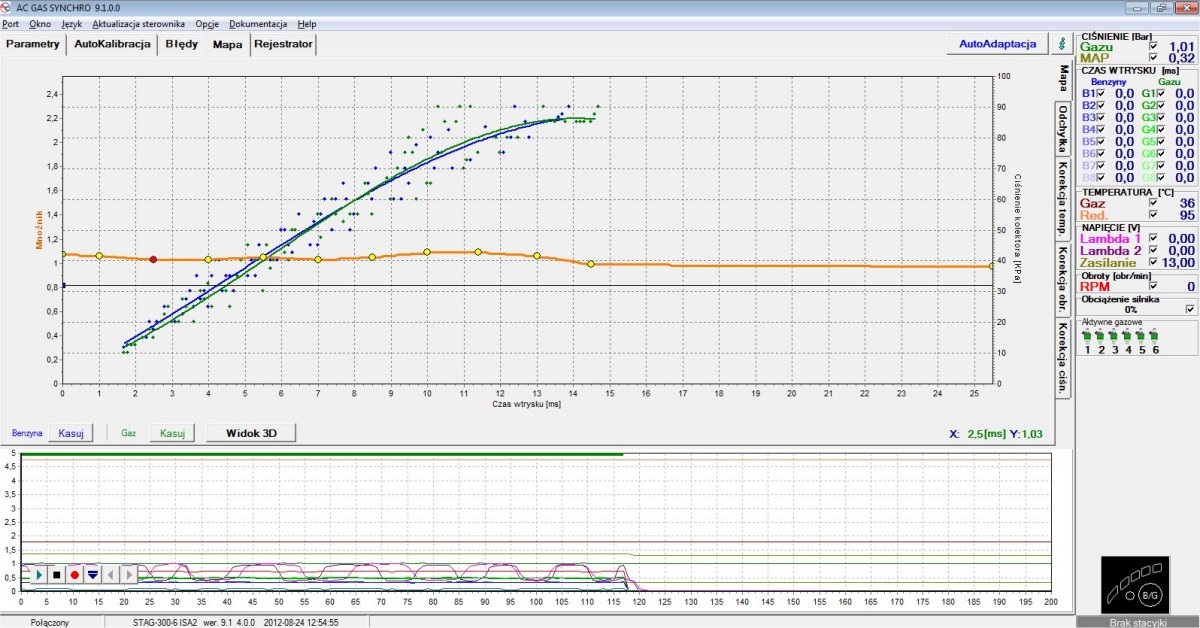Open the Okno menu

[x=40, y=23]
